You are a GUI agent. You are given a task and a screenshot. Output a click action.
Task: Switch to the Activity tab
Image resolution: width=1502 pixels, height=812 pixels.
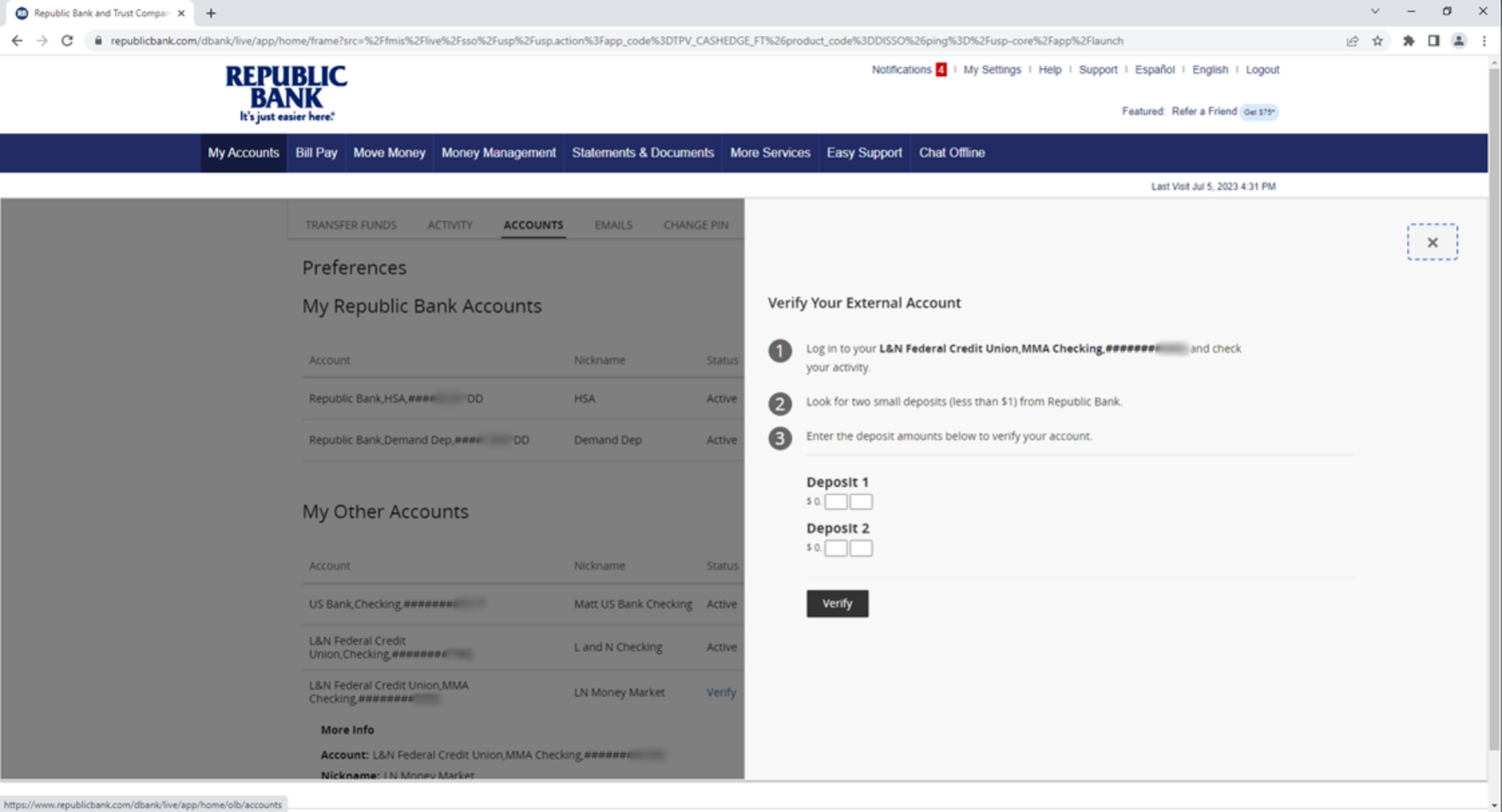click(450, 225)
